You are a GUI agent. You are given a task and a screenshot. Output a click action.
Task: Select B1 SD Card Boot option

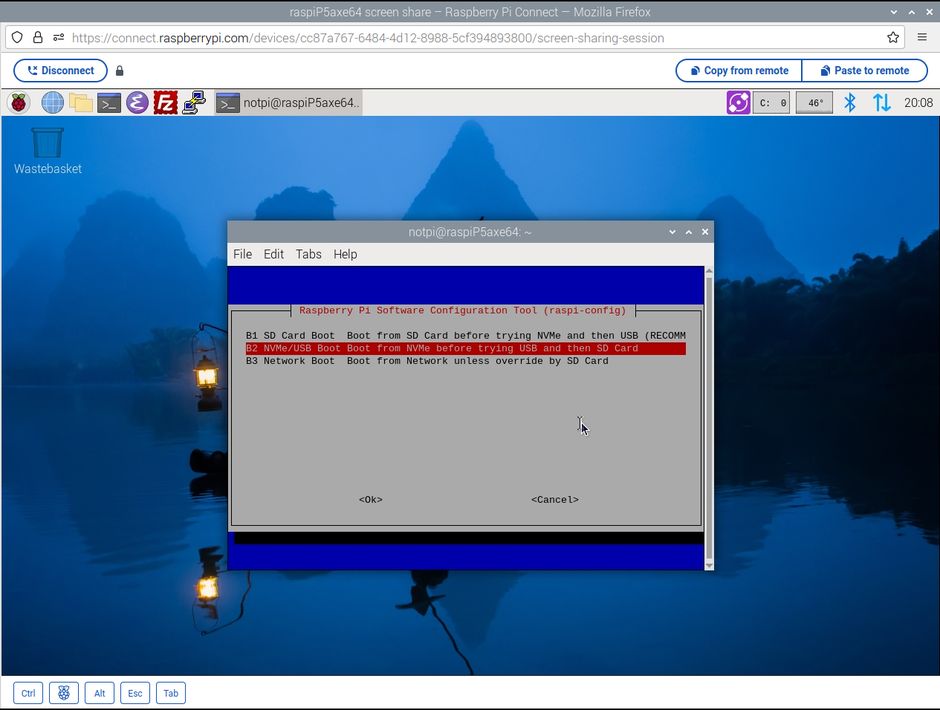pyautogui.click(x=466, y=336)
